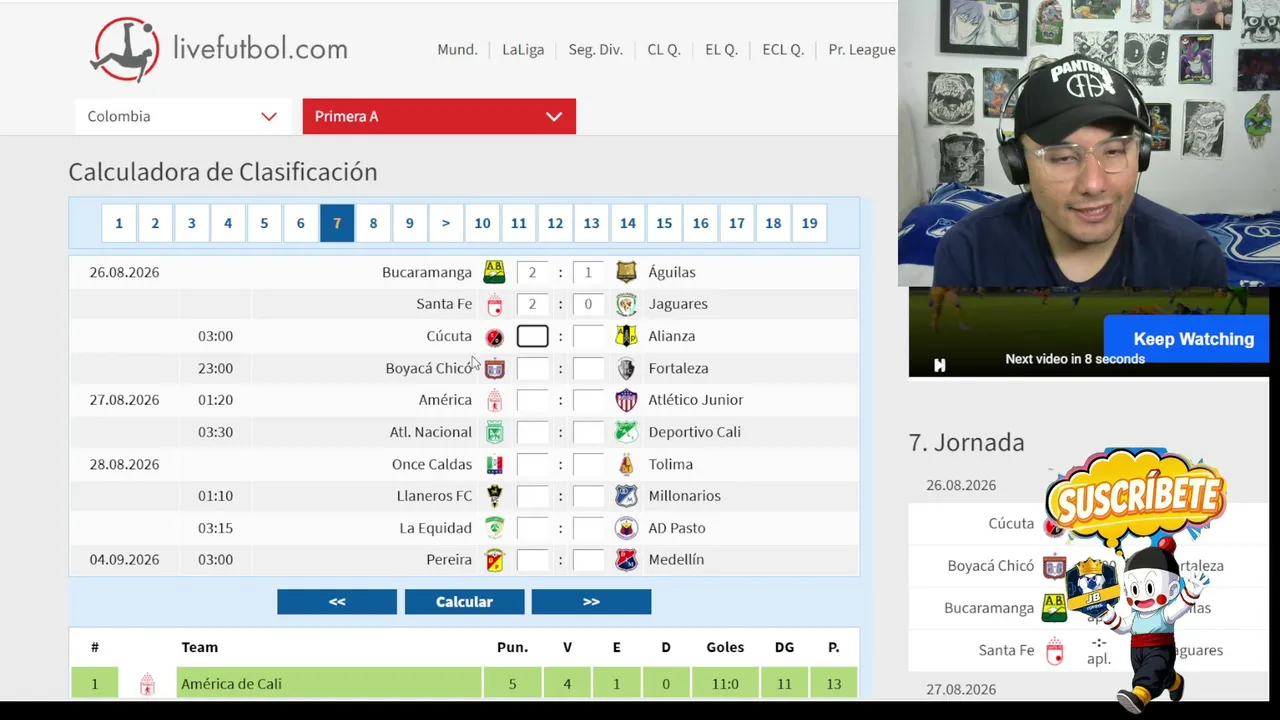
Task: Click the 'Calculadora de Clasificación' heading
Action: [x=223, y=172]
